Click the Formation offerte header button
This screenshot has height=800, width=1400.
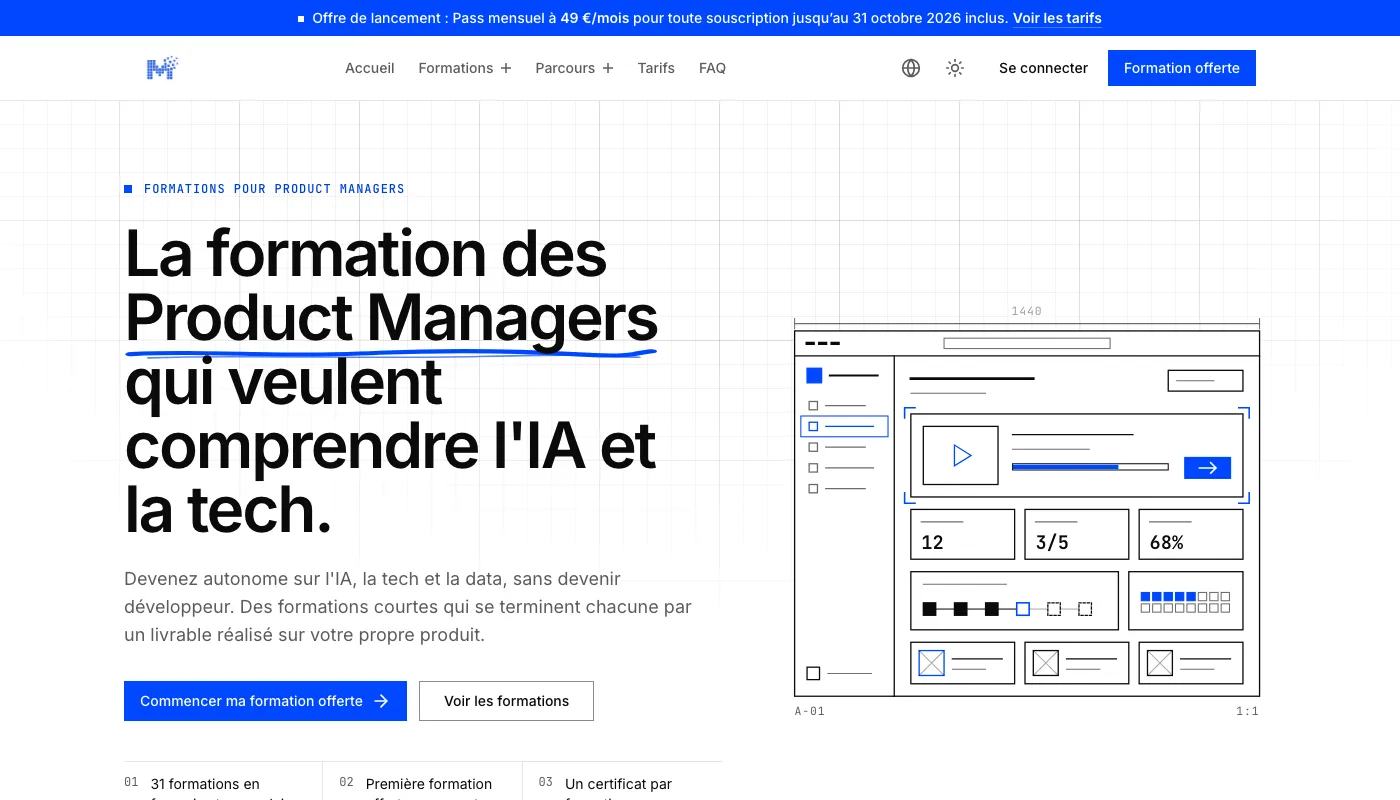coord(1182,68)
